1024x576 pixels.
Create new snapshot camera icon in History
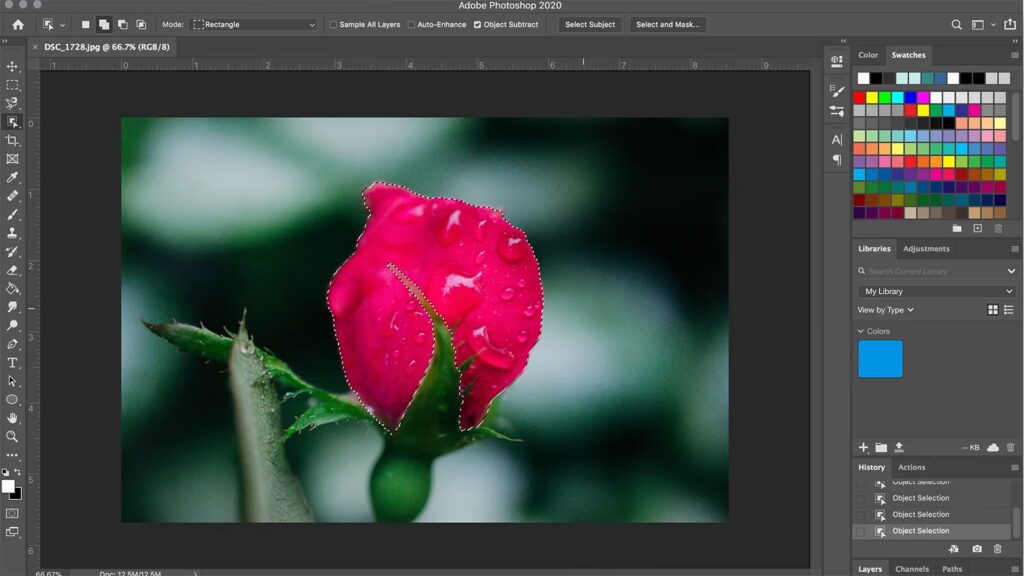coord(977,549)
